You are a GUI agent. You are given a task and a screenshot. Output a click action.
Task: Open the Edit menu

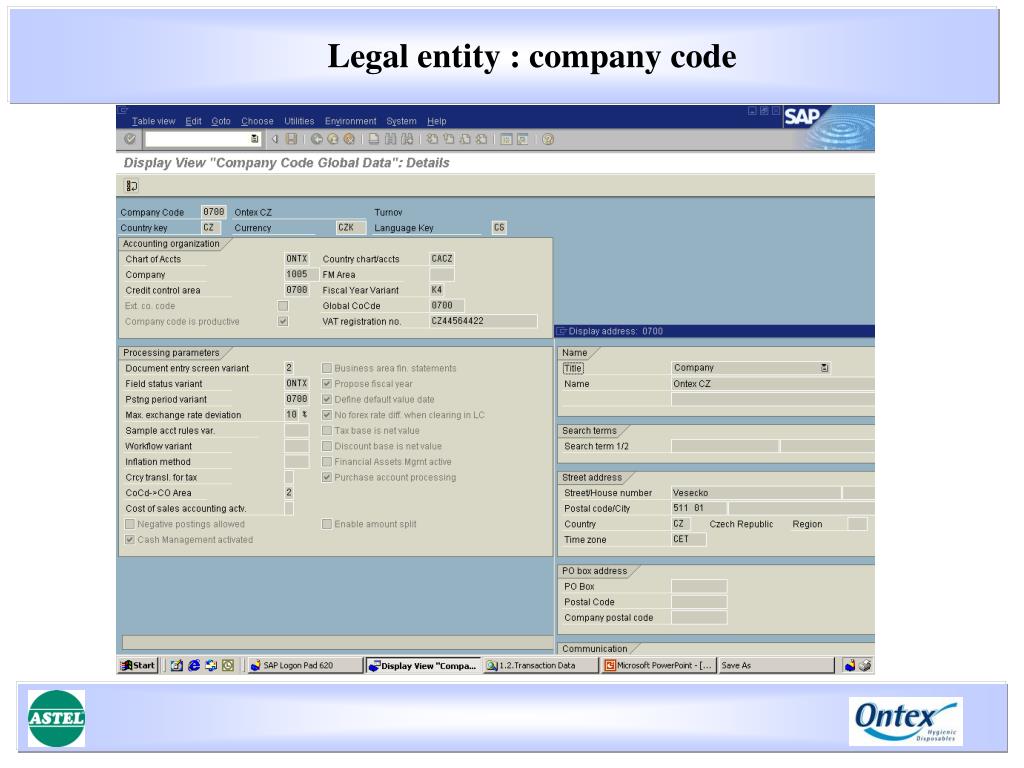(193, 121)
